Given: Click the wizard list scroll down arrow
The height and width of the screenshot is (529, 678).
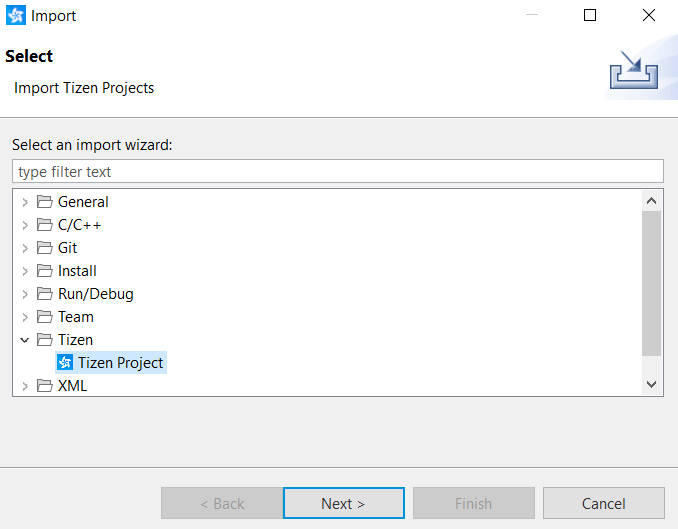Looking at the screenshot, I should (651, 384).
